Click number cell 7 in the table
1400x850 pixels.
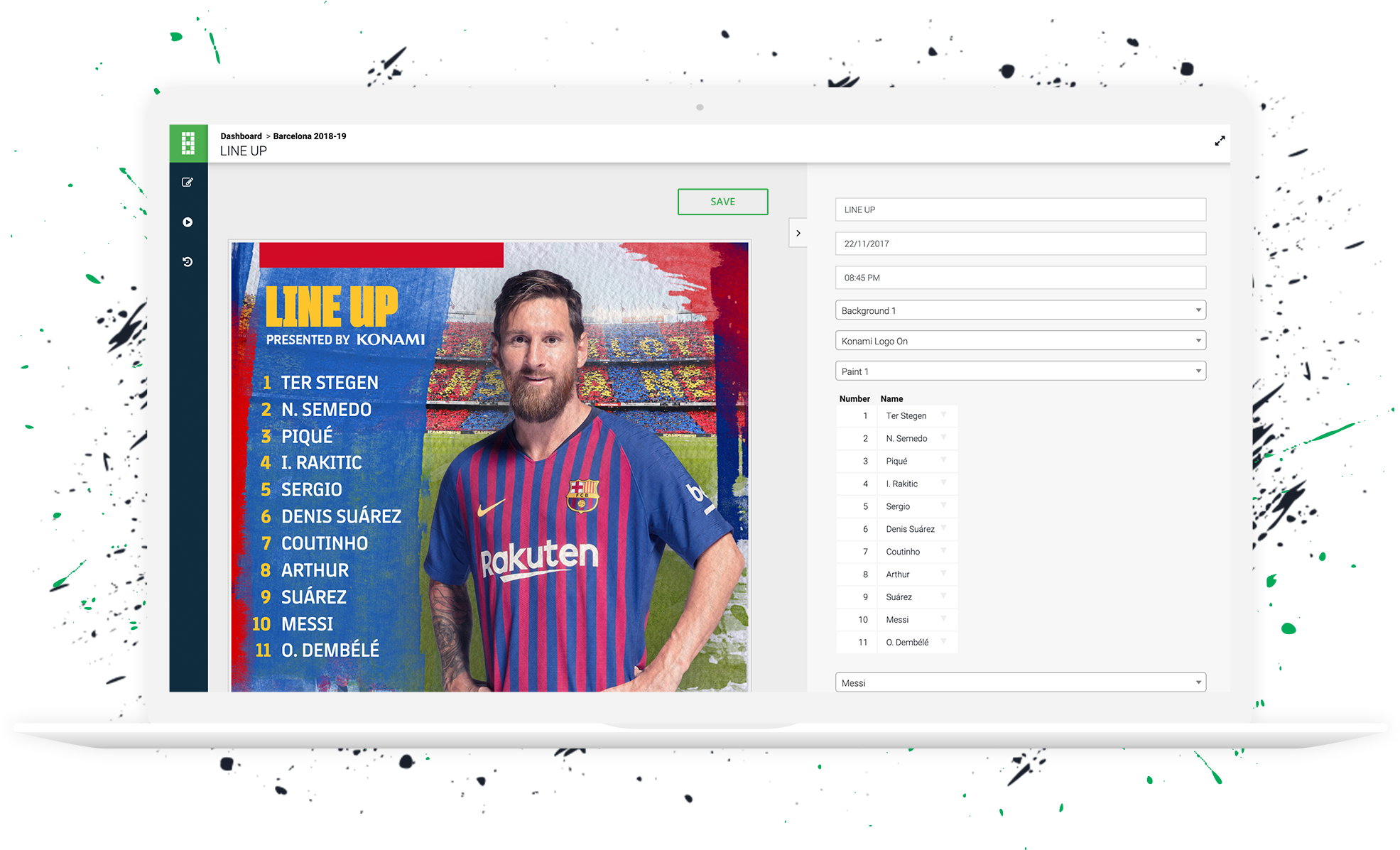pyautogui.click(x=857, y=552)
